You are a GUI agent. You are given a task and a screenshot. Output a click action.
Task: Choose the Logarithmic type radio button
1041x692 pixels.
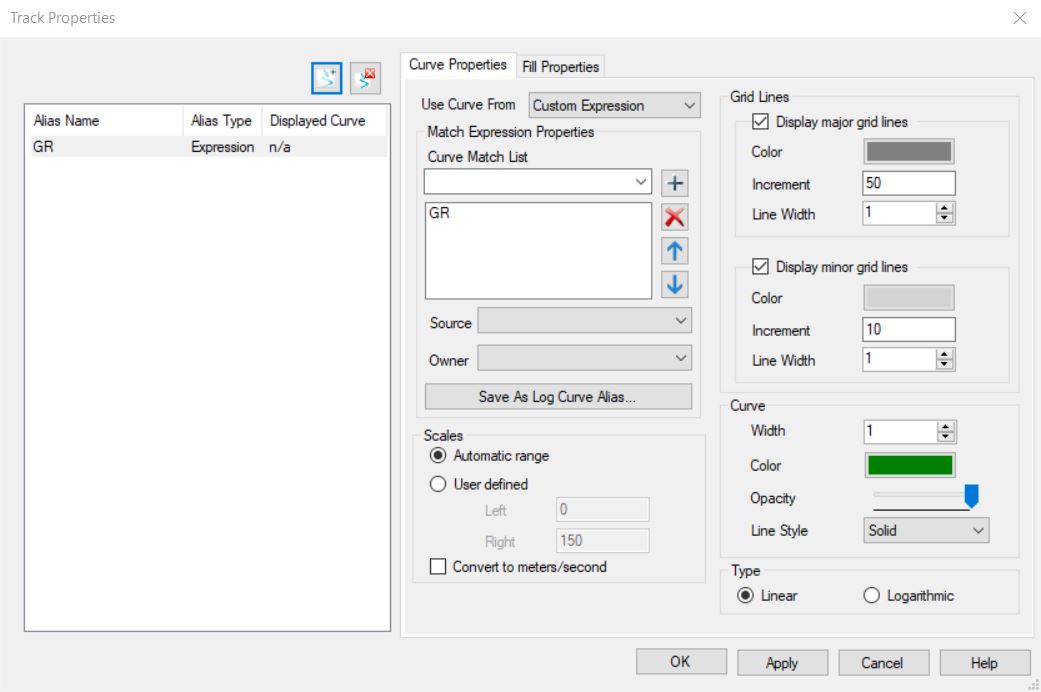870,596
